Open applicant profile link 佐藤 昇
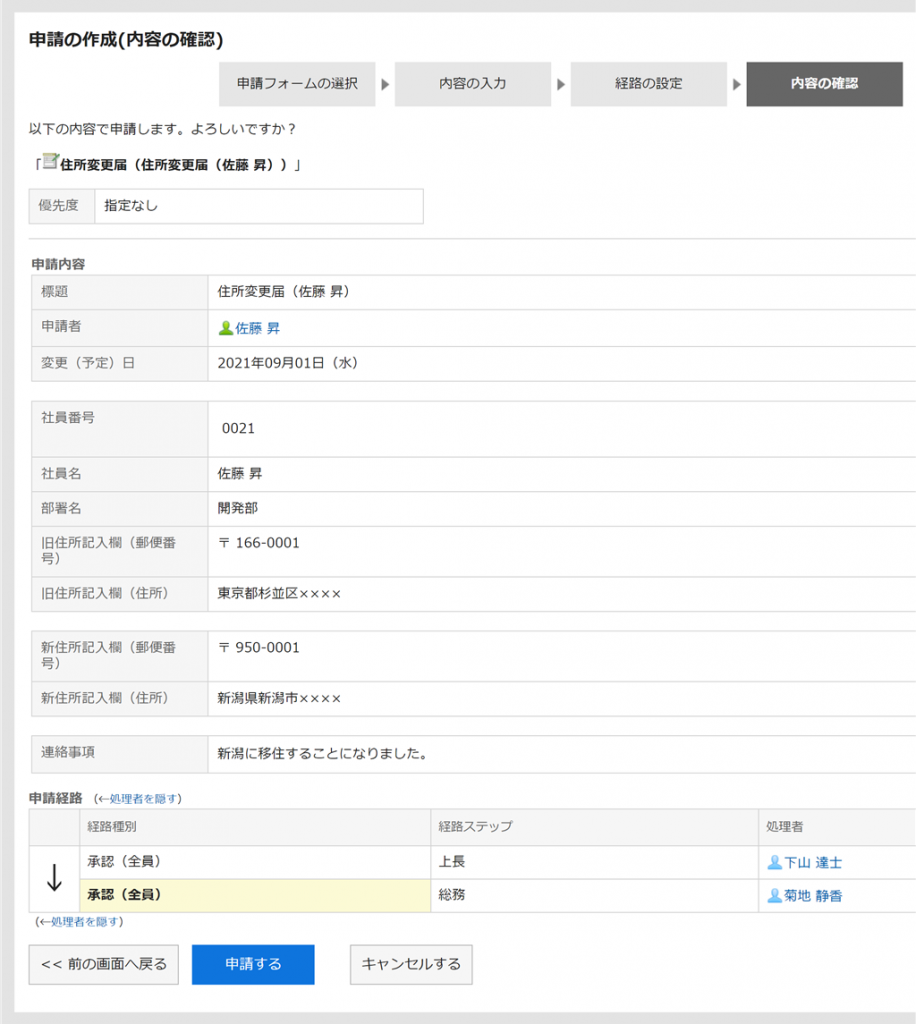 pos(257,328)
